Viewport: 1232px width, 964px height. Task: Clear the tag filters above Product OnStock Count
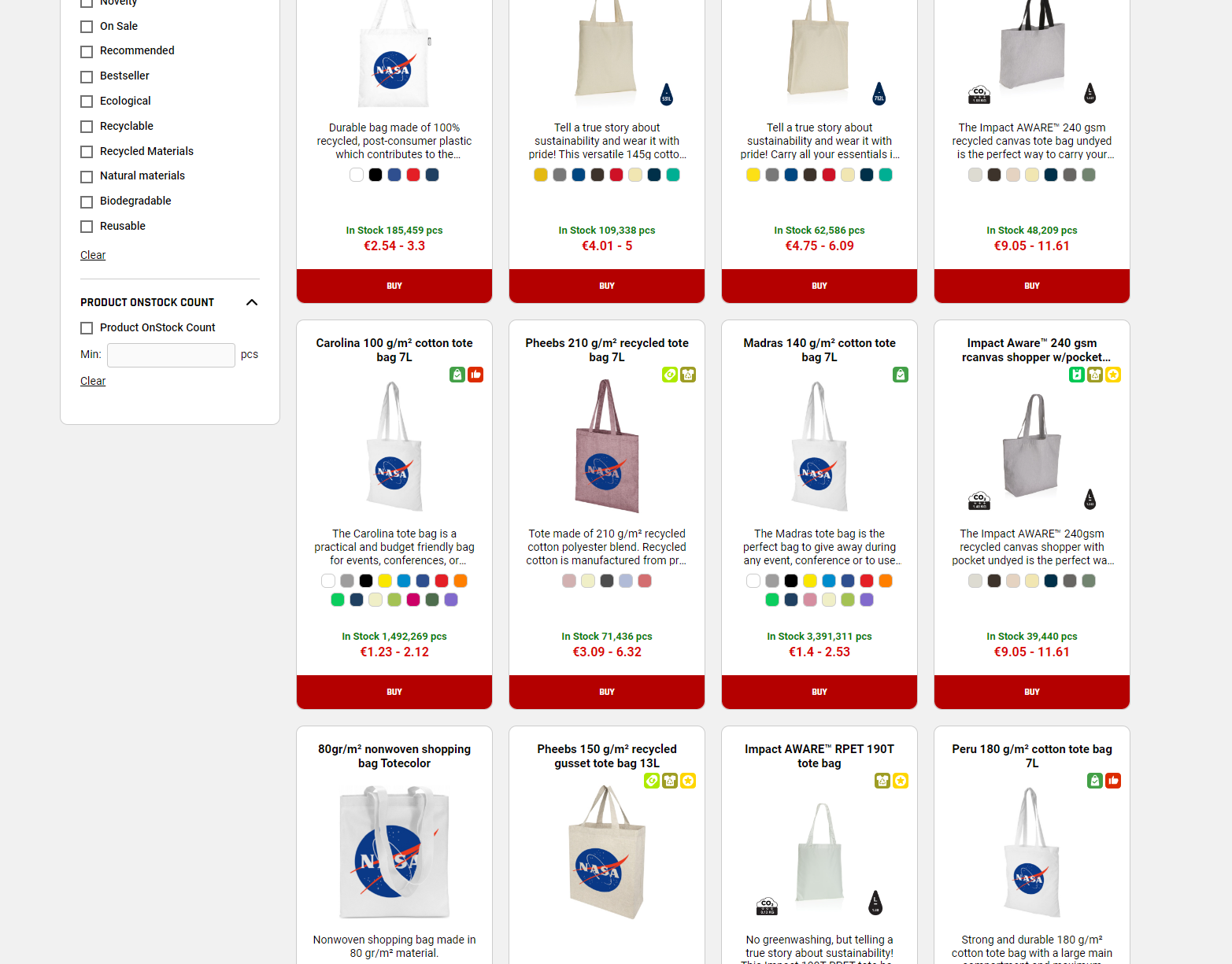coord(93,255)
